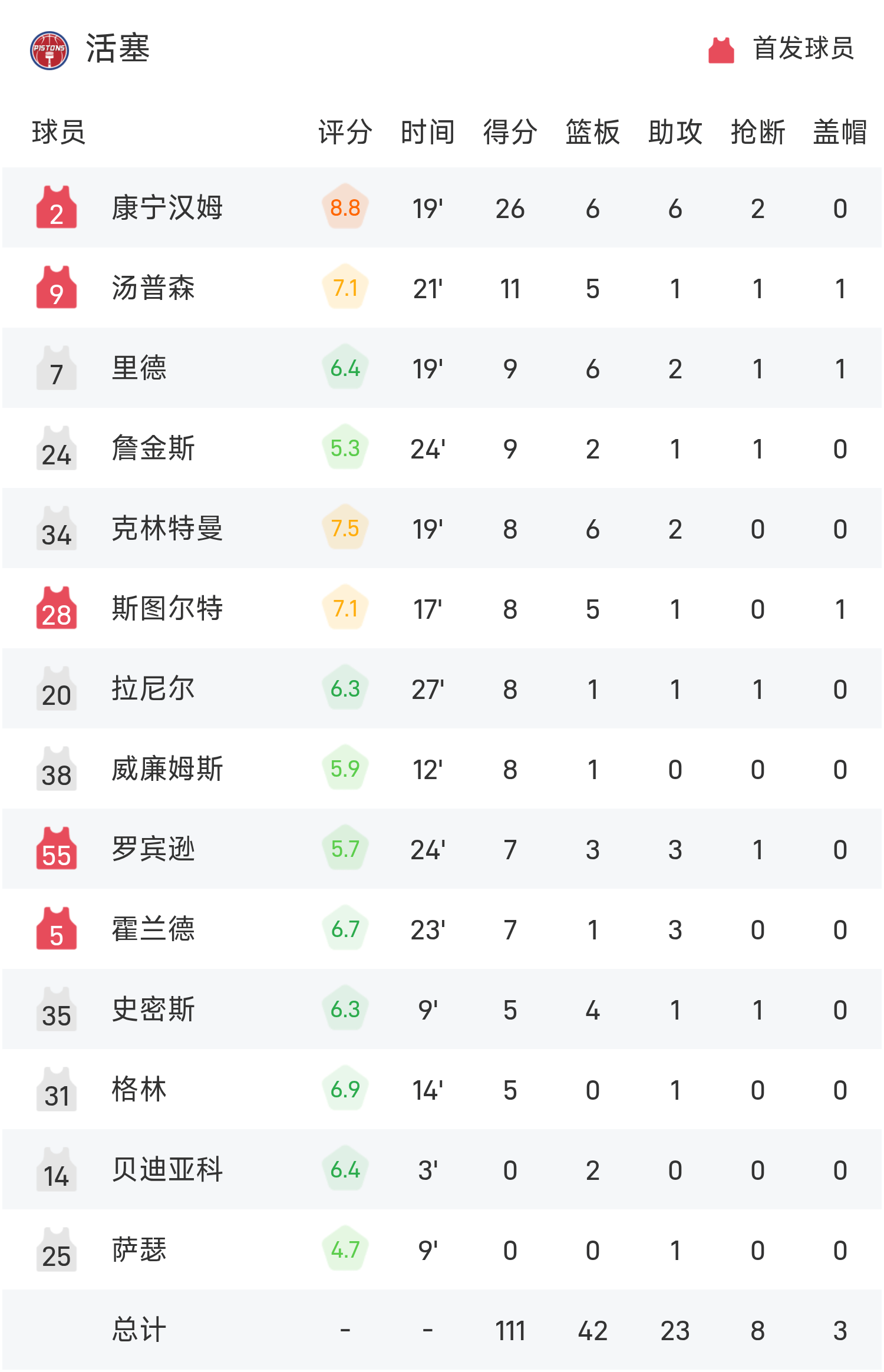This screenshot has height=1372, width=884.
Task: Click the red number 9 jersey icon
Action: coord(57,288)
